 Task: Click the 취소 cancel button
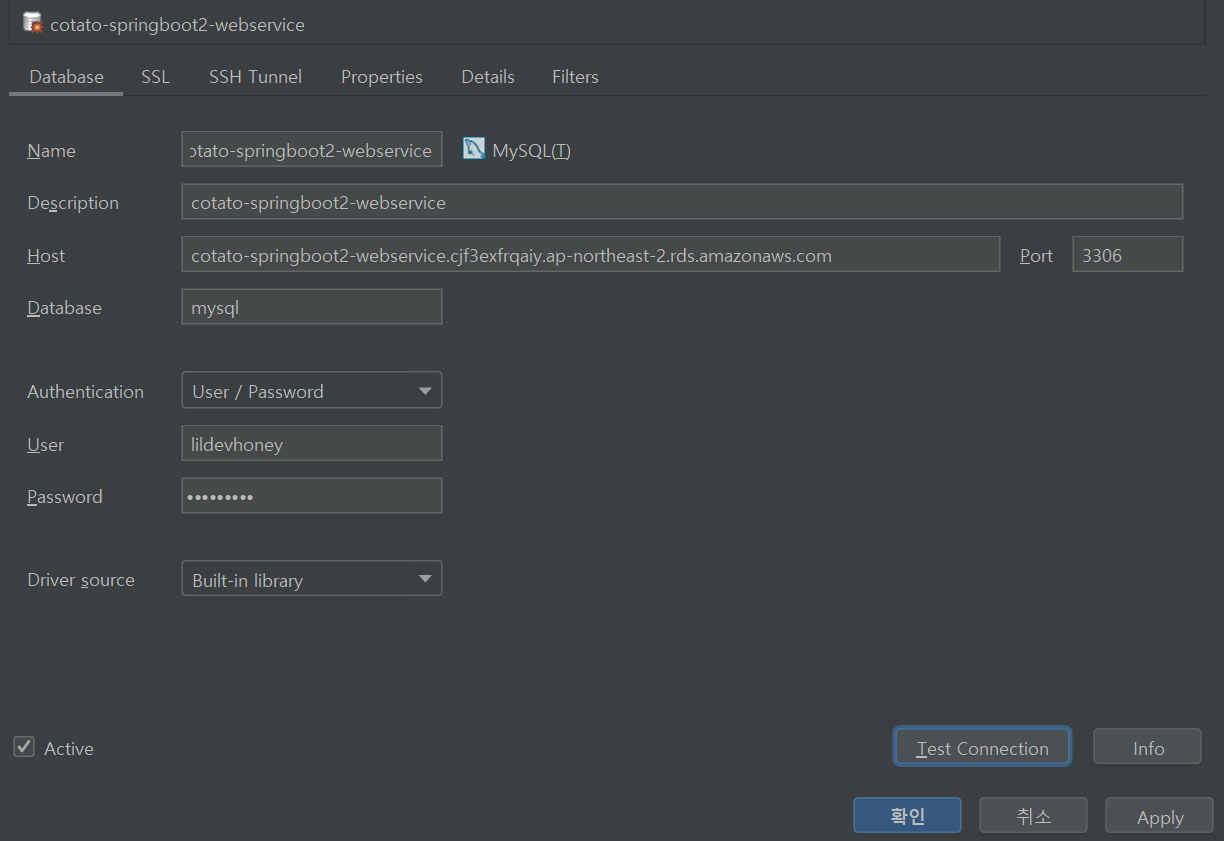[1033, 815]
